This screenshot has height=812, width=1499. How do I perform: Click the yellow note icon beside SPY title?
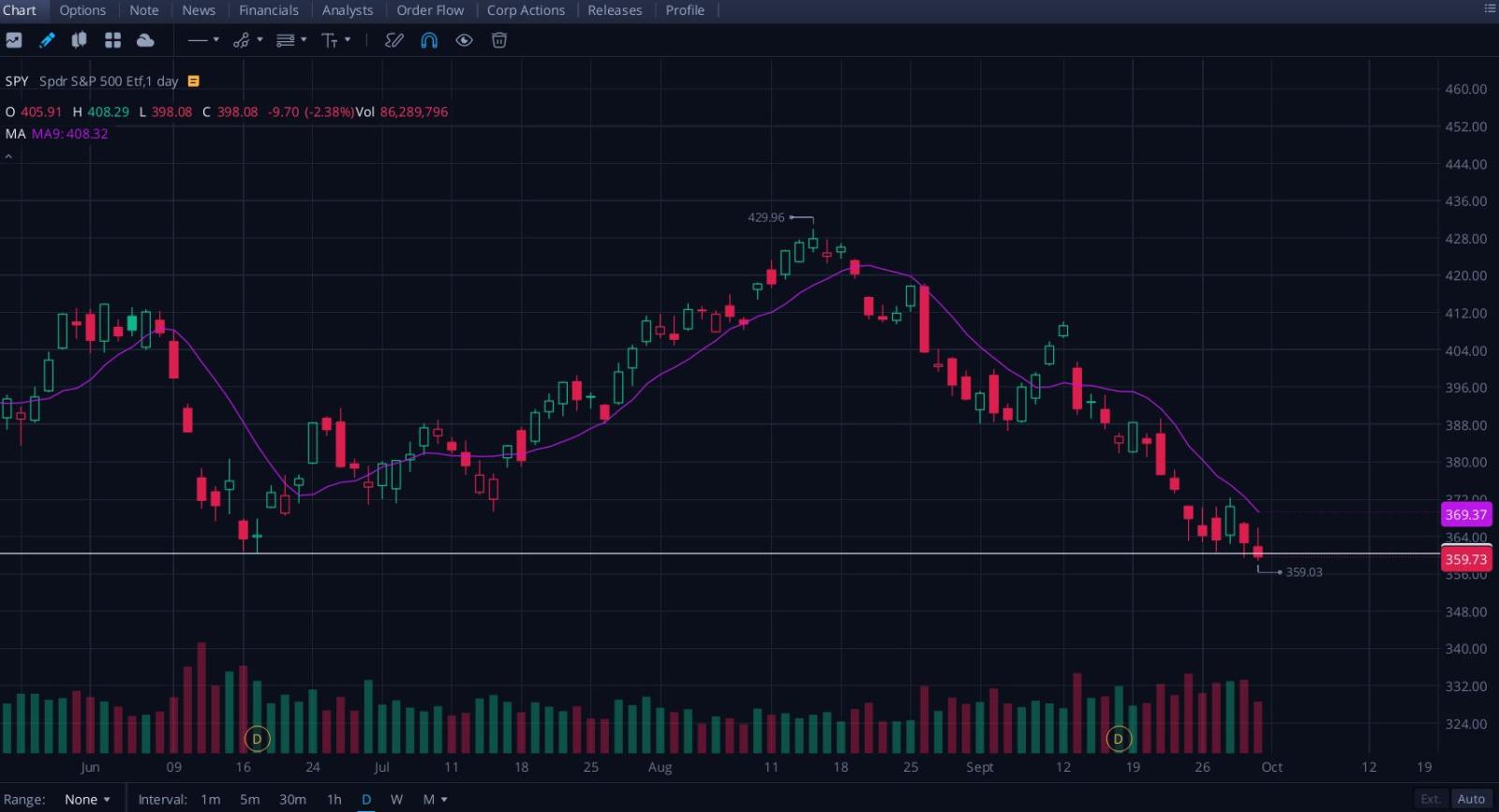[194, 81]
